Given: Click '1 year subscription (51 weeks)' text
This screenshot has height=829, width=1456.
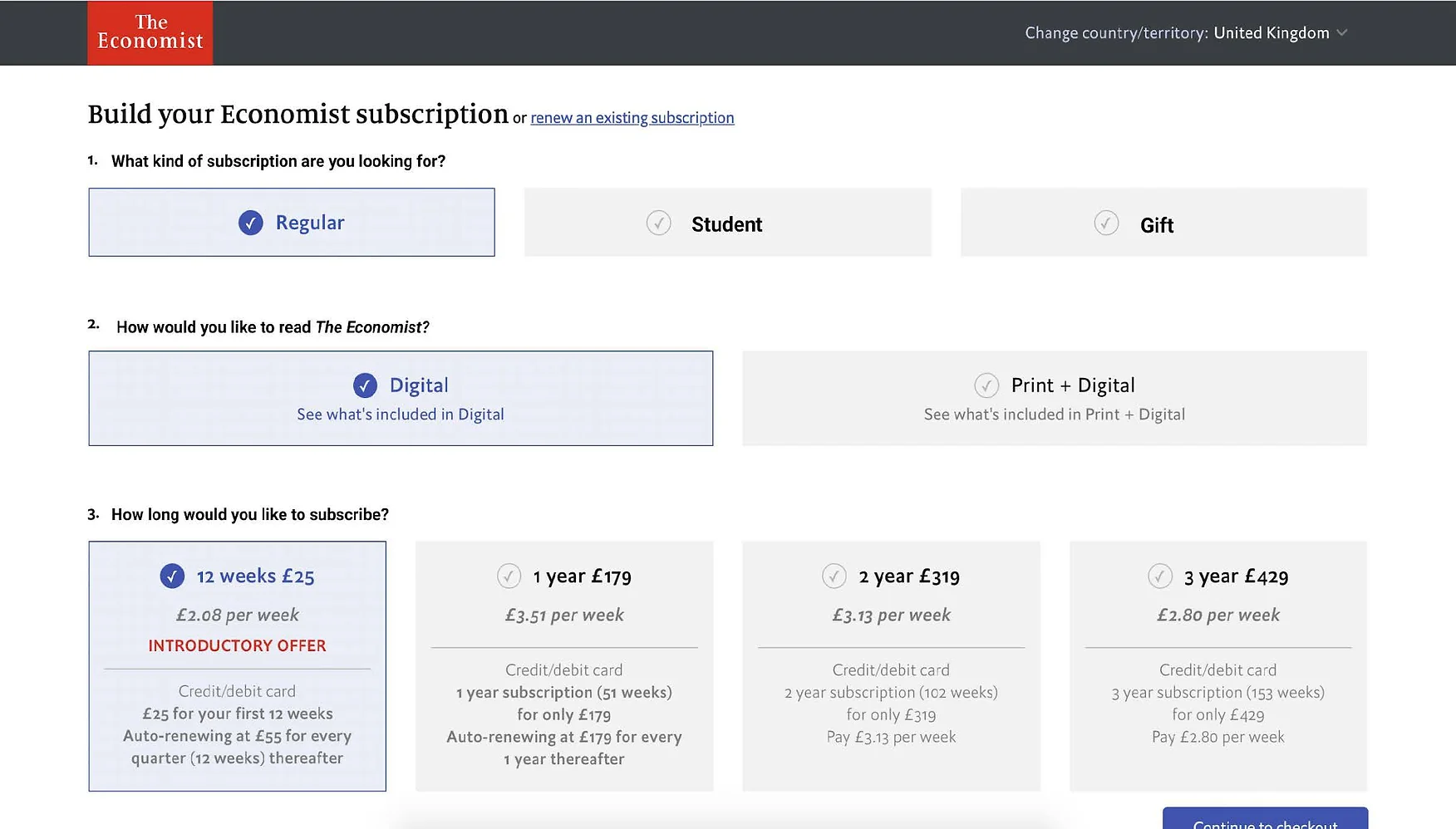Looking at the screenshot, I should (x=564, y=693).
